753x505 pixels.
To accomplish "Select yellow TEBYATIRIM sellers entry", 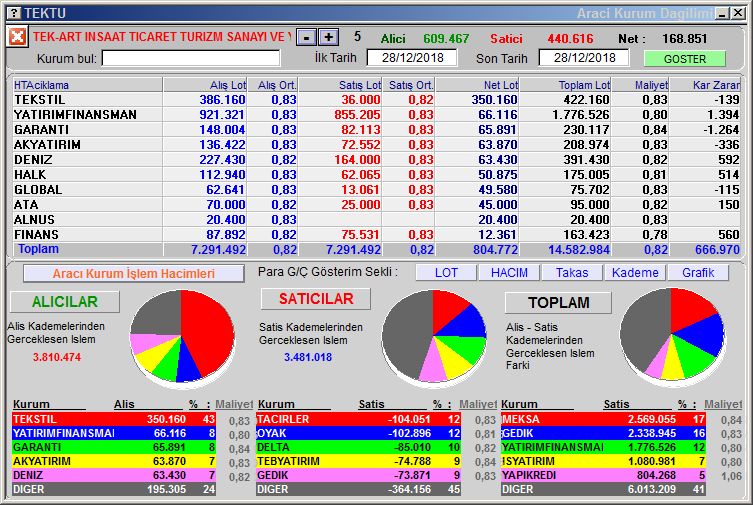I will [358, 461].
